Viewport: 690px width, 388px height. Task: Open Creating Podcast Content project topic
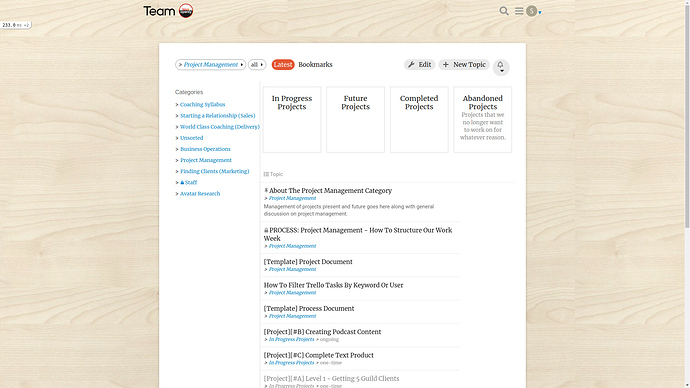(322, 332)
